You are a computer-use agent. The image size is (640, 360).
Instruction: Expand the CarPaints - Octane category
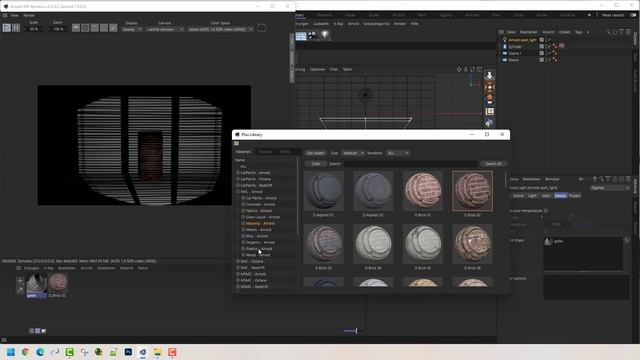[x=238, y=179]
